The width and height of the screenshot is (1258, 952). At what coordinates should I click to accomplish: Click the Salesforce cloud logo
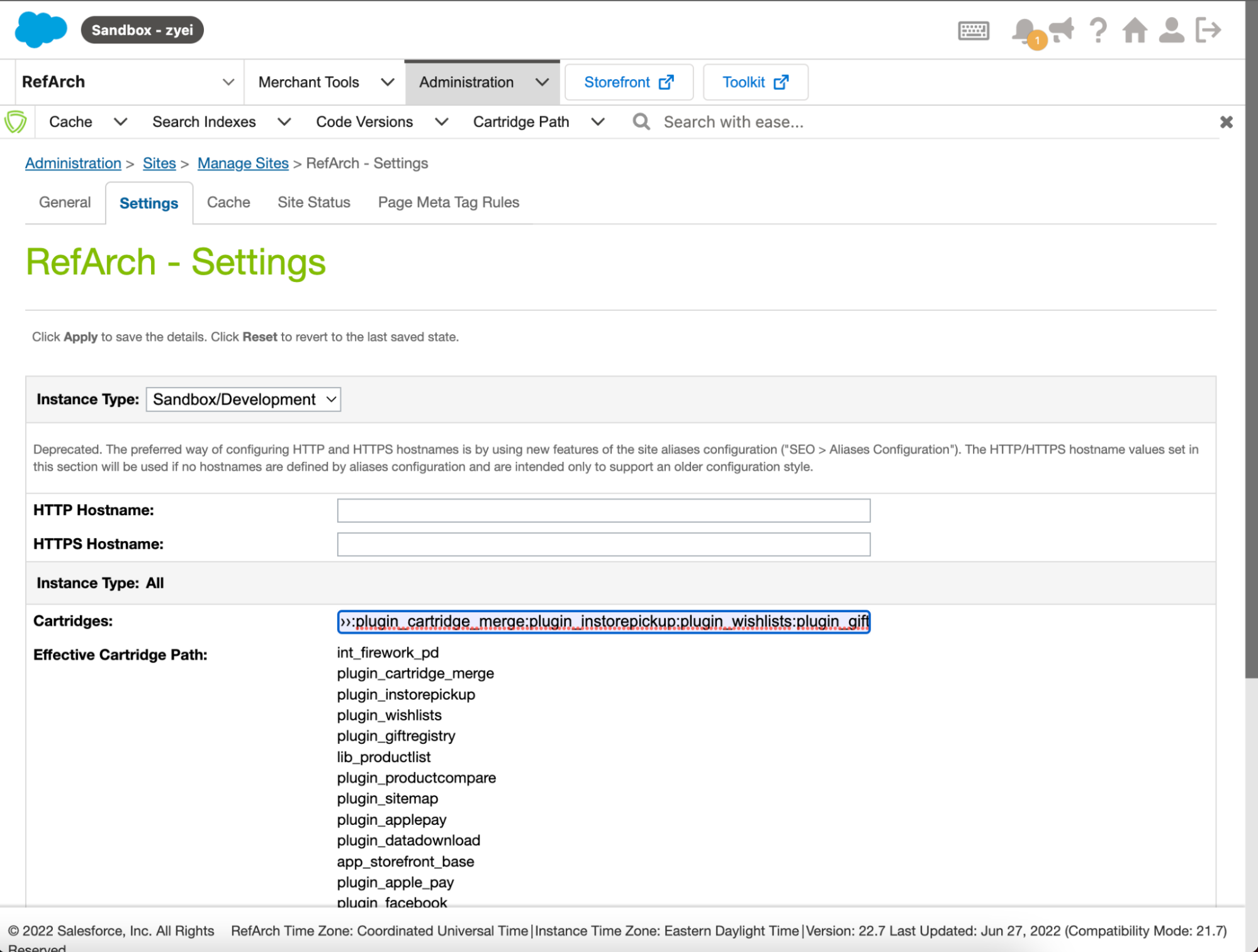(40, 30)
